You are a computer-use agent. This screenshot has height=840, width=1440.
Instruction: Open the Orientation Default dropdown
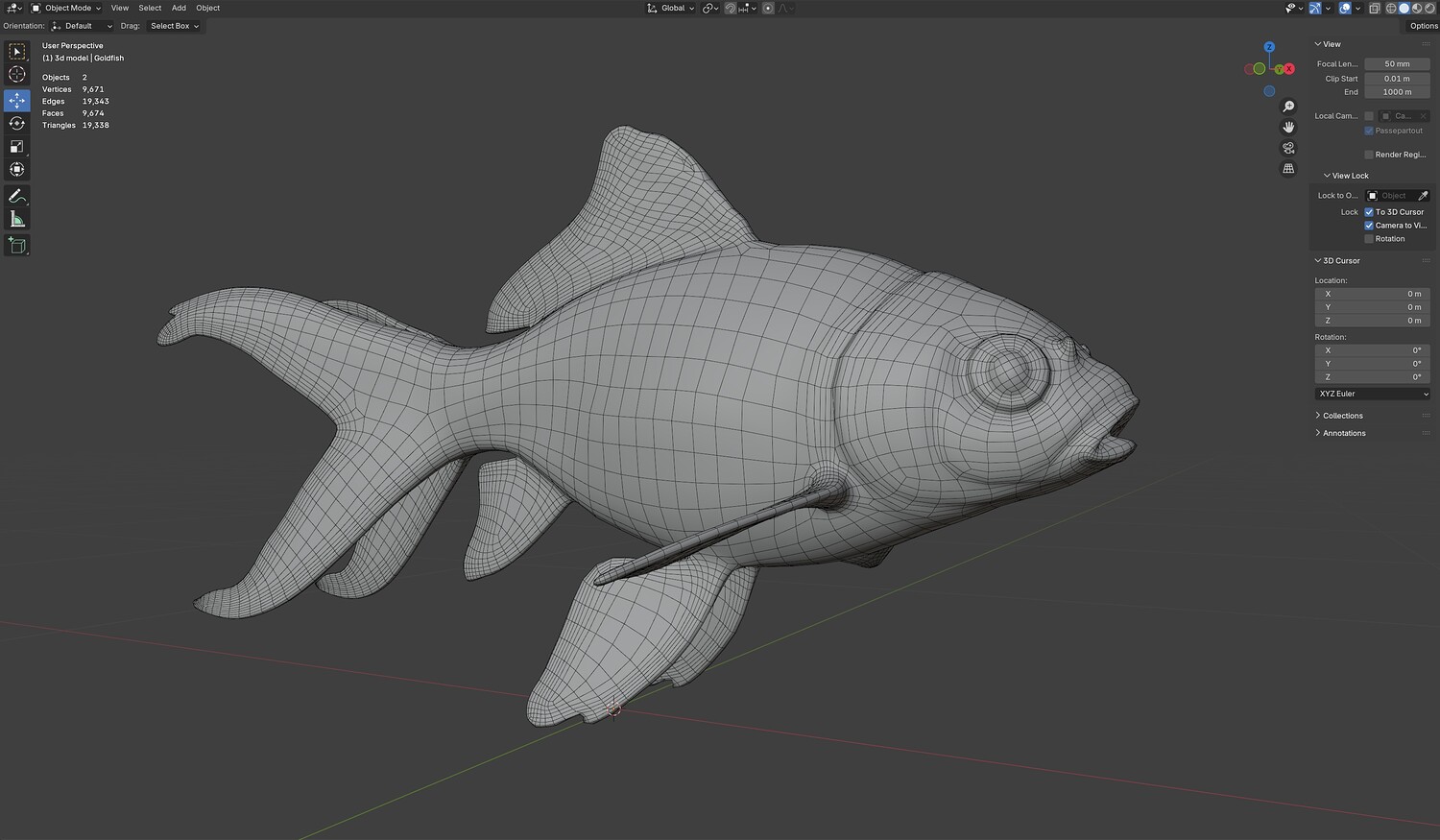click(82, 26)
